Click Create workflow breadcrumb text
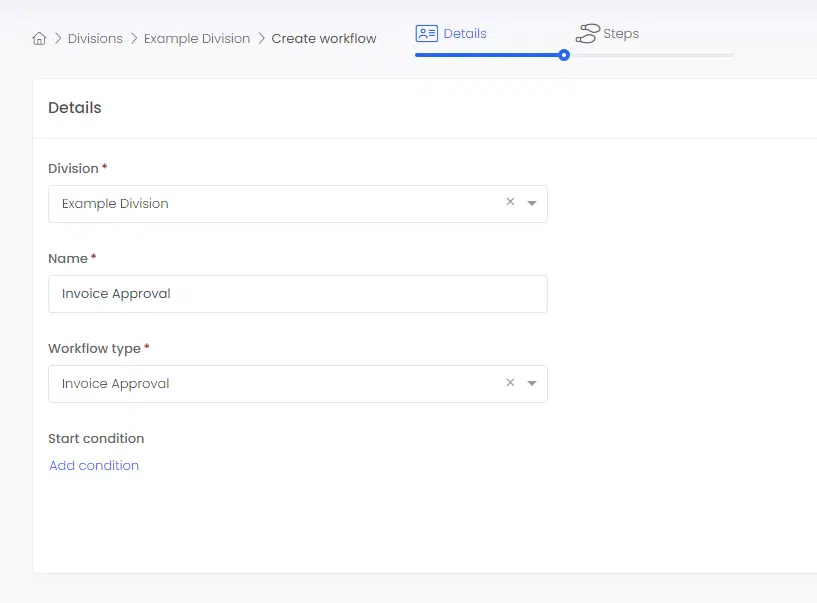 pos(324,39)
